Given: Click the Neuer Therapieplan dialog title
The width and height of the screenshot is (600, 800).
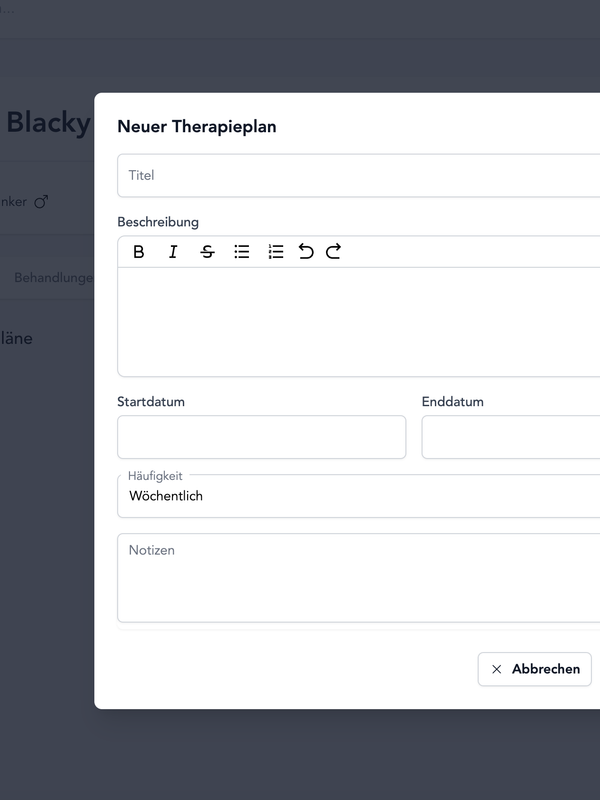Looking at the screenshot, I should tap(197, 127).
